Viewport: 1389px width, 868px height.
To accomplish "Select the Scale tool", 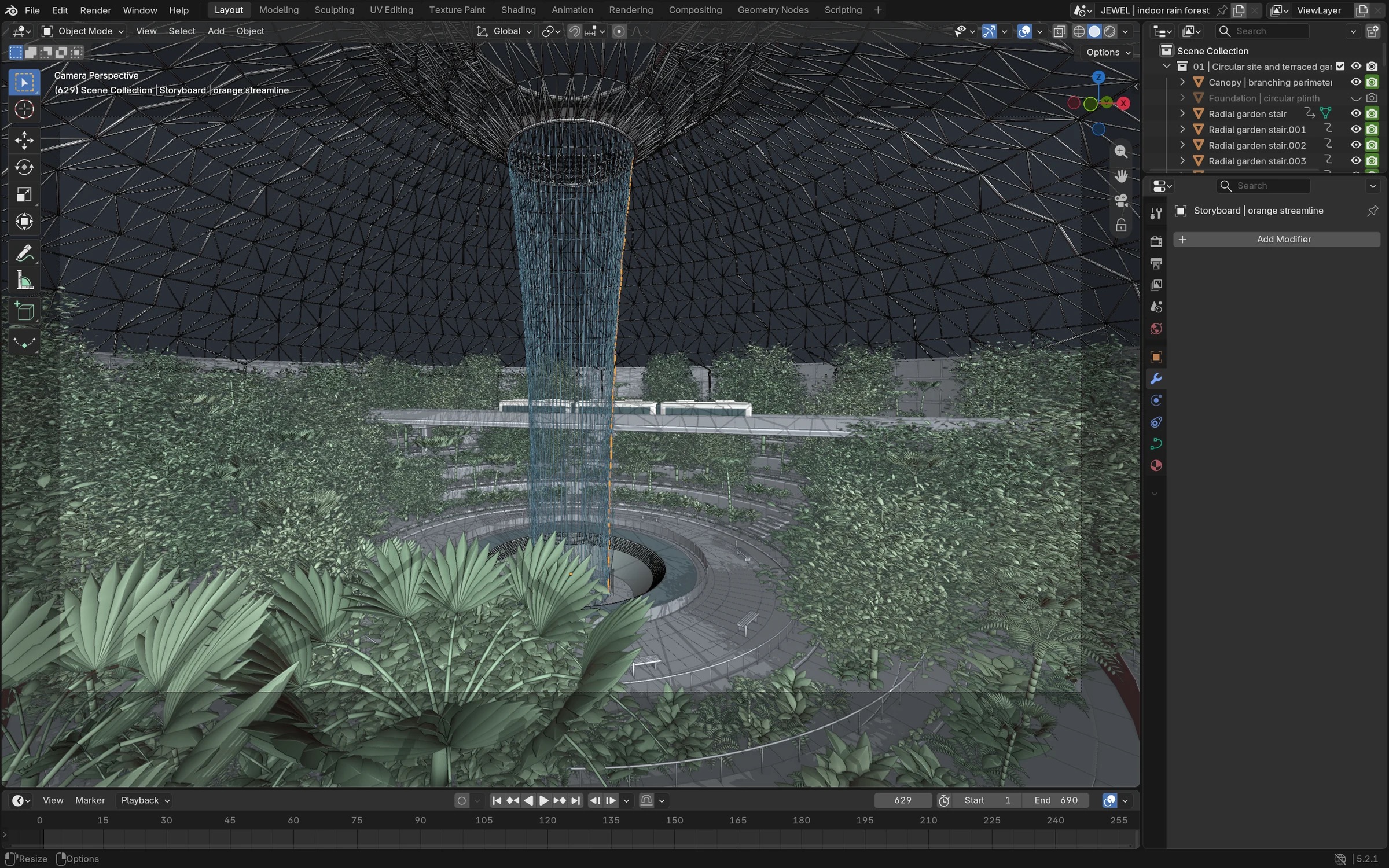I will click(24, 195).
